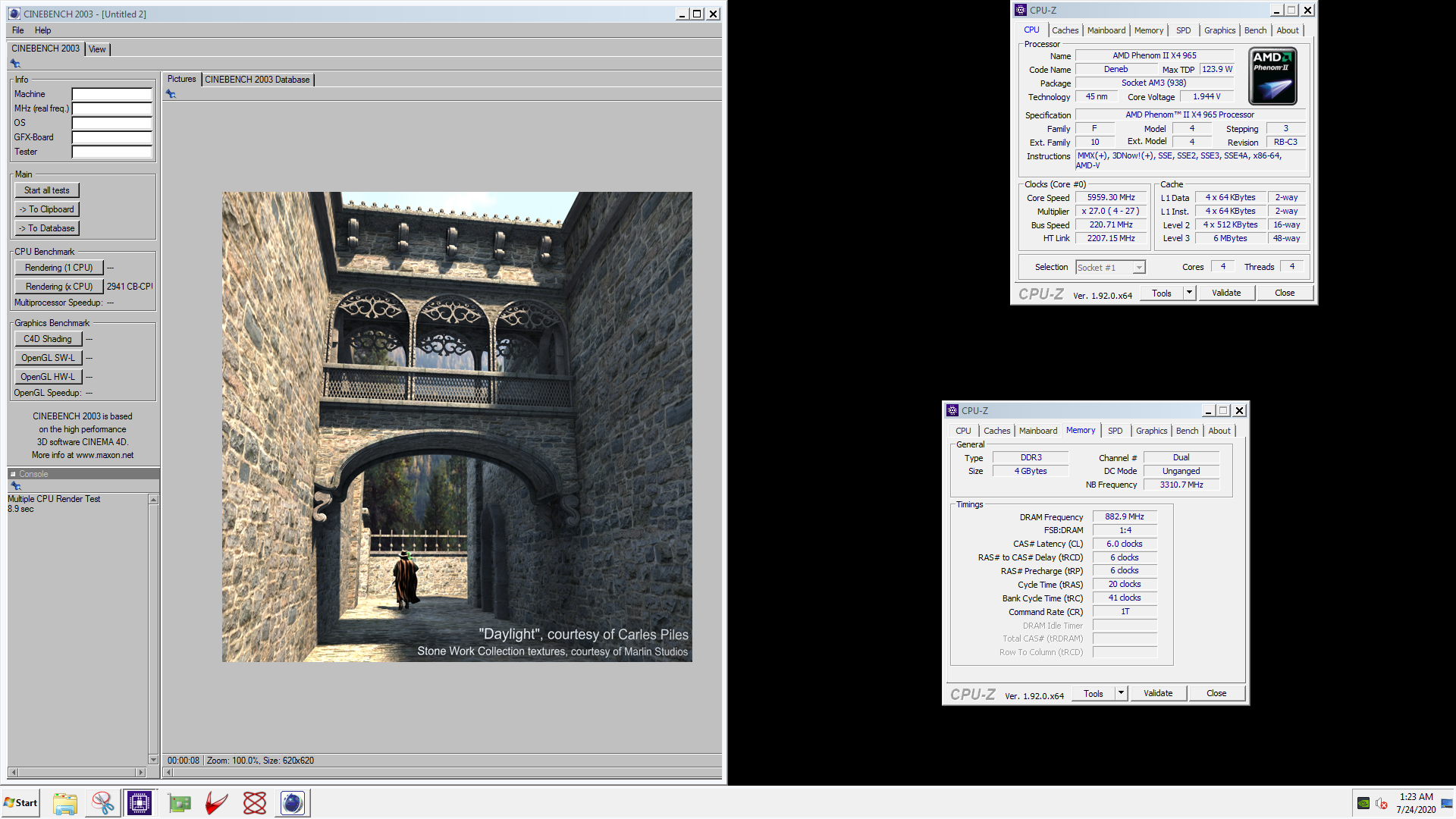Click the console scrollbar down arrow

[x=153, y=759]
